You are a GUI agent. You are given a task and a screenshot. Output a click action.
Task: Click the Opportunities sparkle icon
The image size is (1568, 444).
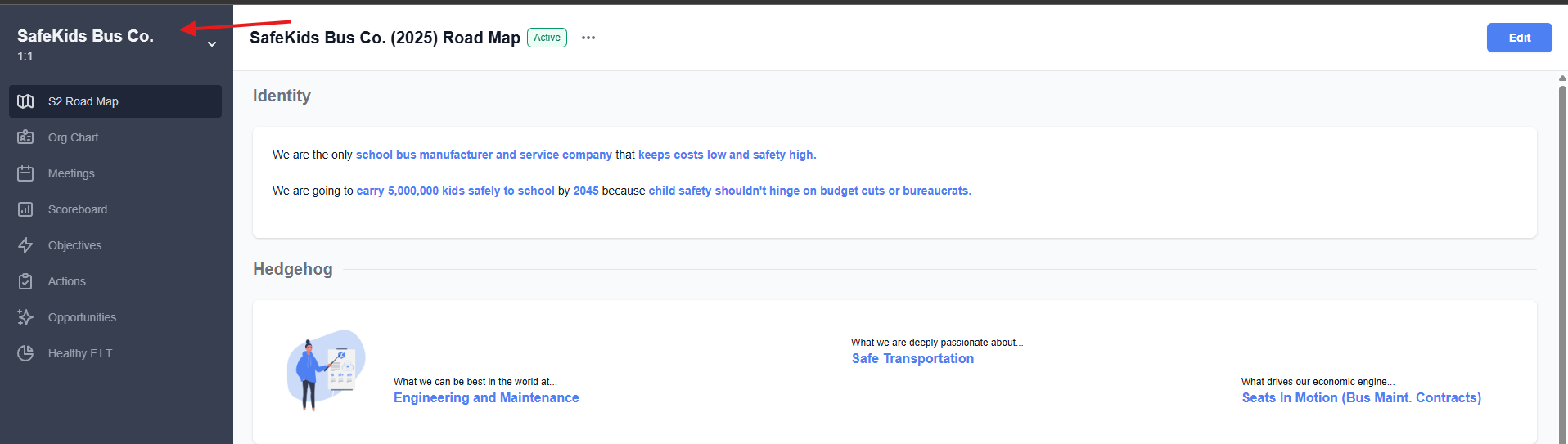pyautogui.click(x=25, y=317)
